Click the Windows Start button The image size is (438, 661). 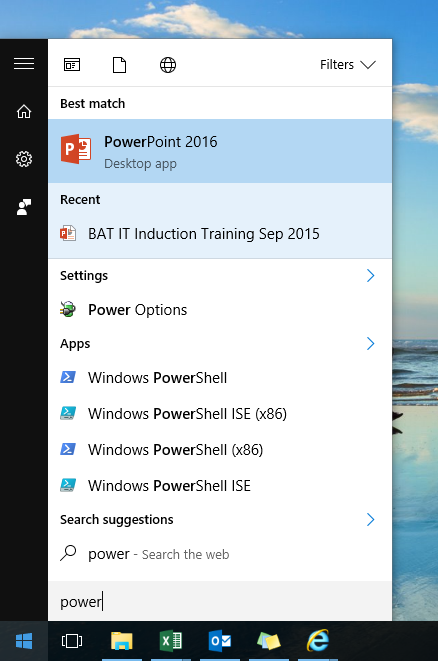pos(24,641)
